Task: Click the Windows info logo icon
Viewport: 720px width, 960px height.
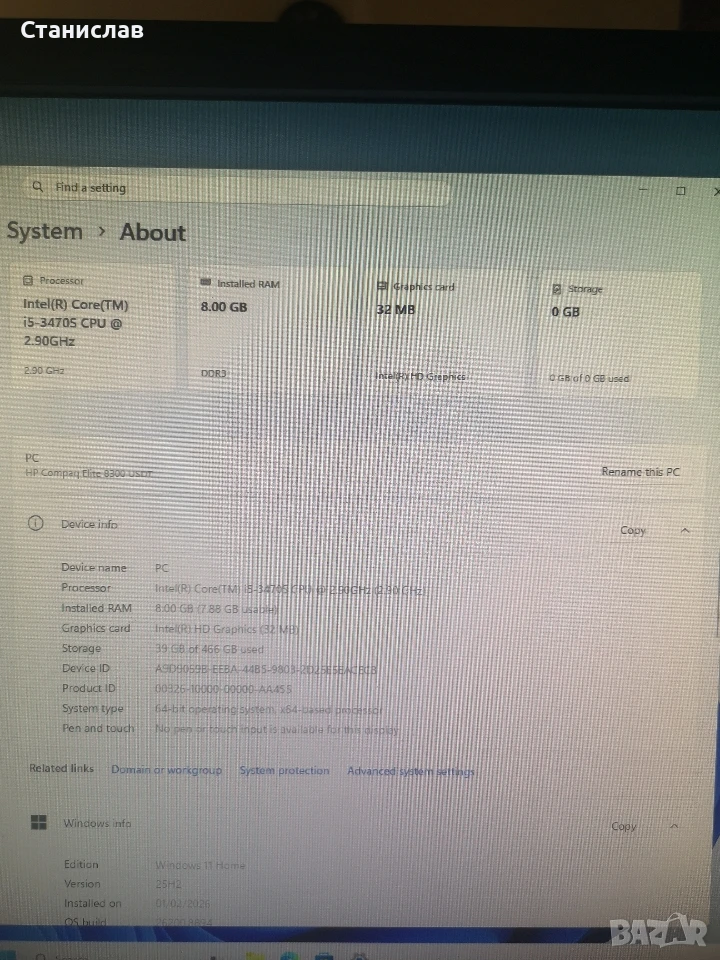Action: (x=39, y=823)
